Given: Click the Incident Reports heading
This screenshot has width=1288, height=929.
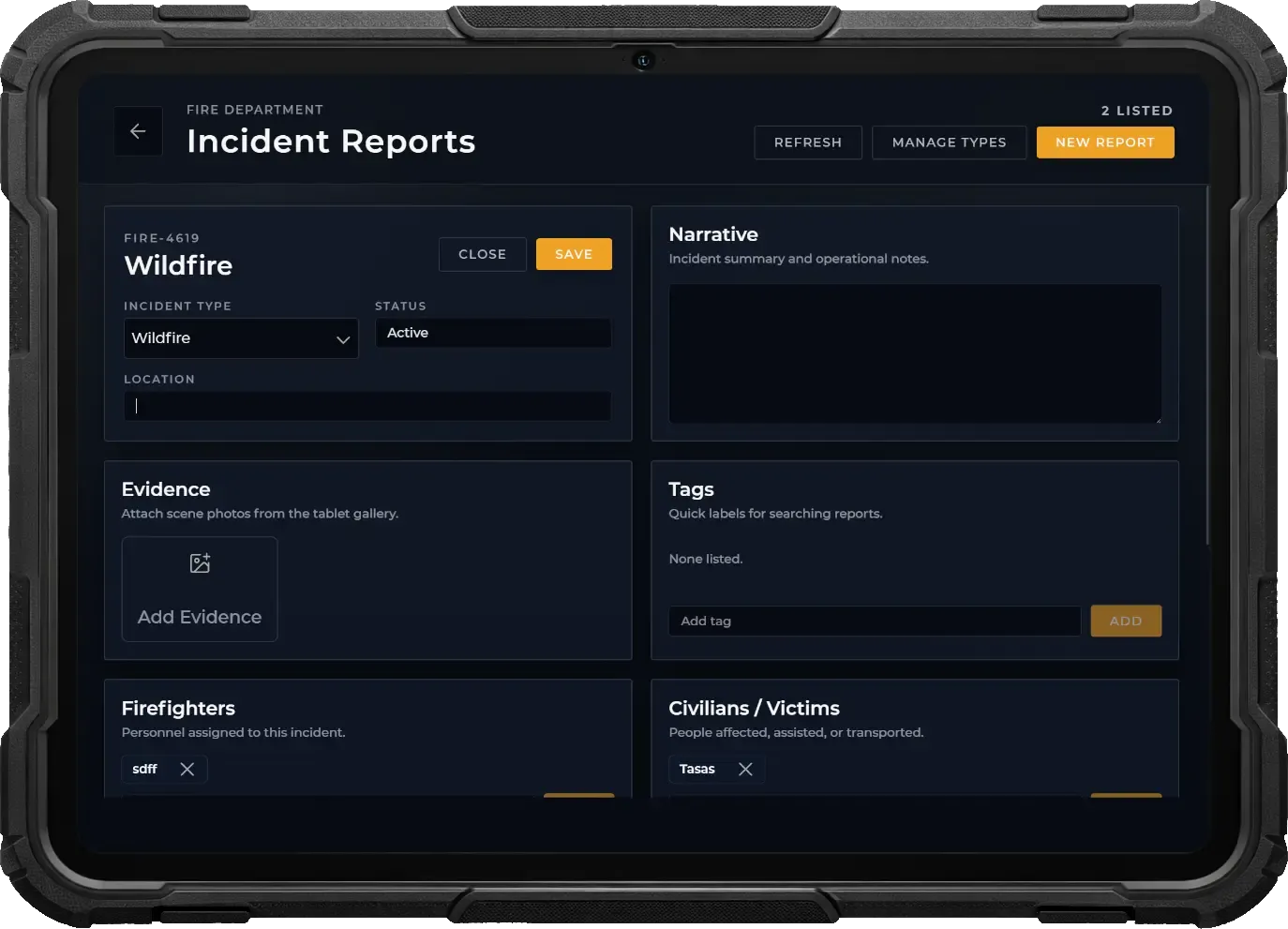Looking at the screenshot, I should (331, 142).
